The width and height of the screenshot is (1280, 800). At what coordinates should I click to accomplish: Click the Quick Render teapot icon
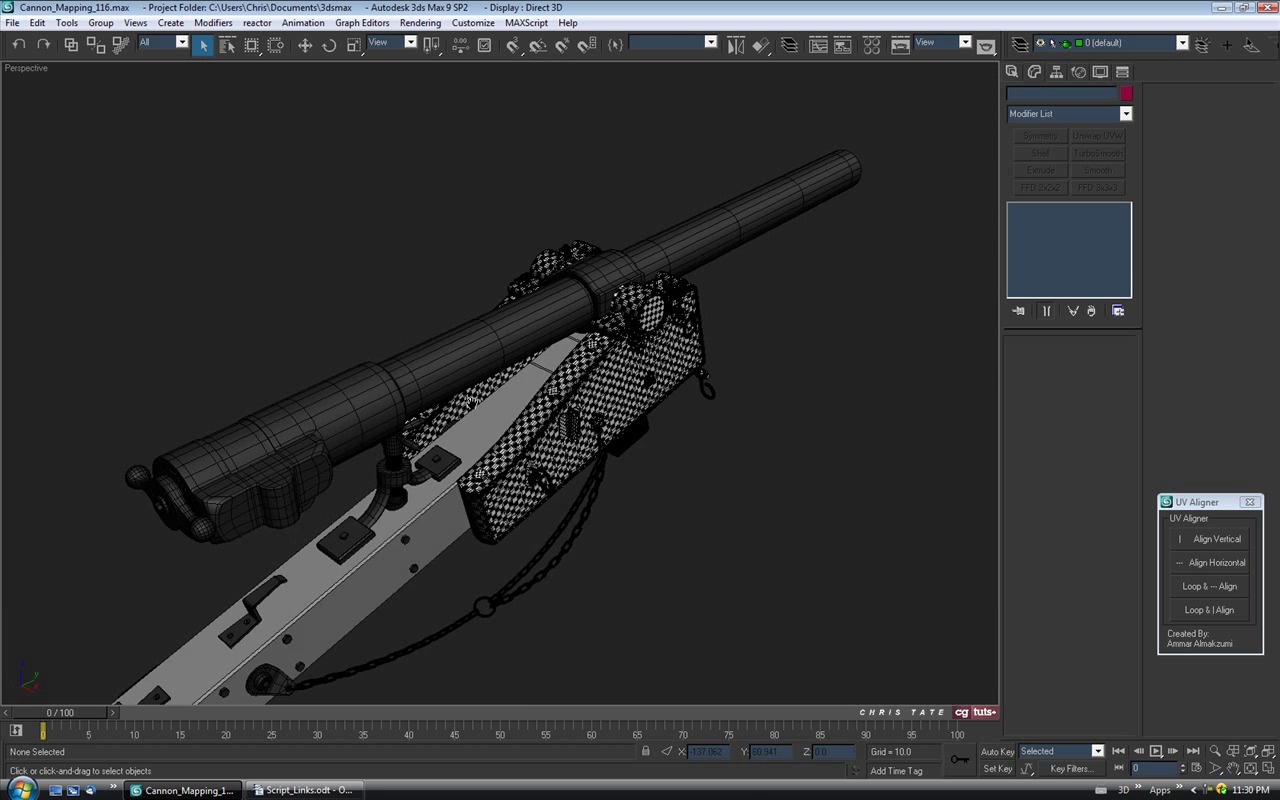pyautogui.click(x=986, y=44)
